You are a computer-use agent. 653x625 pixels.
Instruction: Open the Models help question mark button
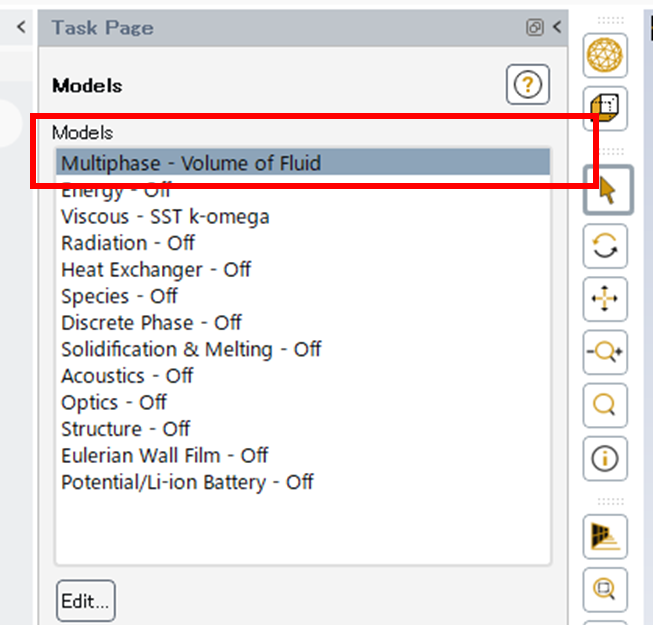[x=528, y=85]
